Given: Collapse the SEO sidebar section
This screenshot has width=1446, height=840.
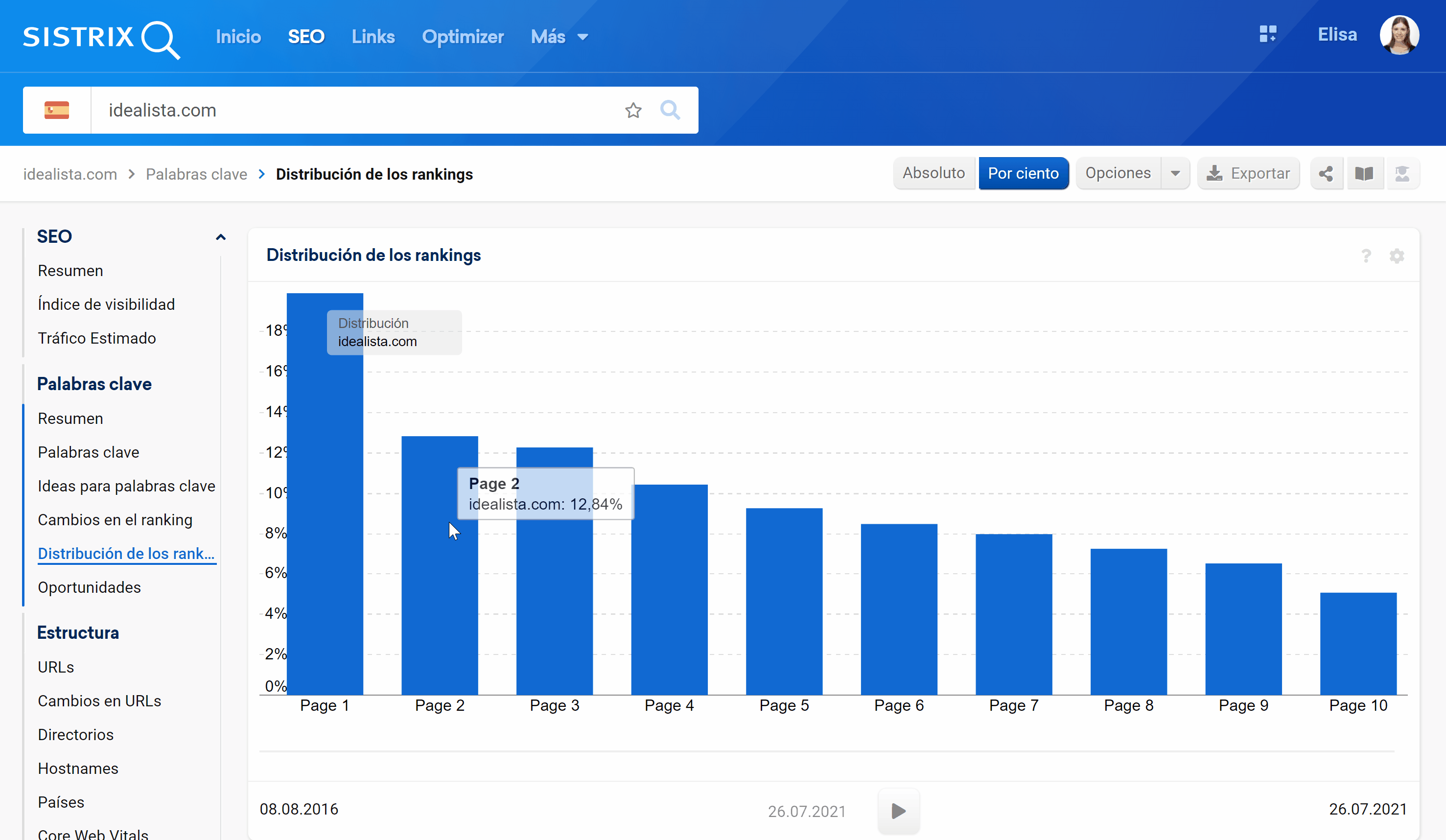Looking at the screenshot, I should coord(220,237).
